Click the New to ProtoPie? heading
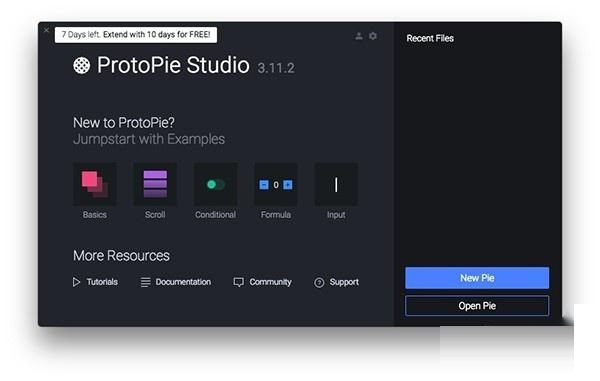Screen dimensions: 600x381 [124, 123]
